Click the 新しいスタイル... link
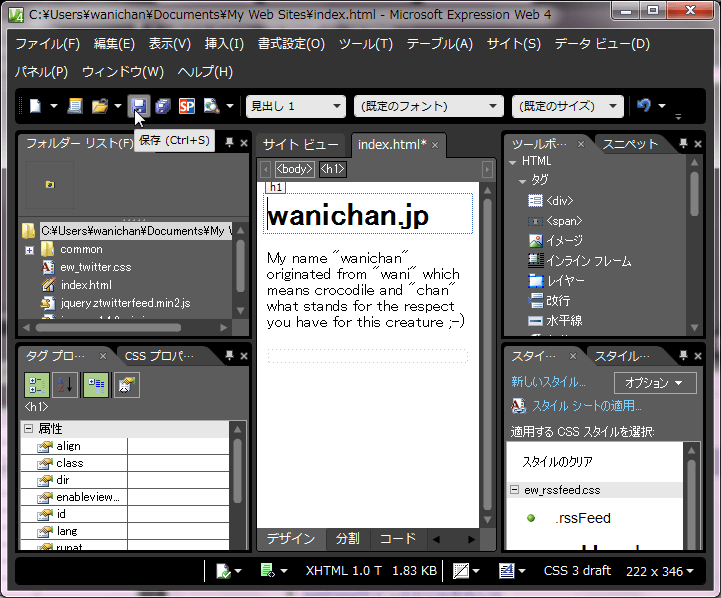The width and height of the screenshot is (721, 598). coord(548,382)
